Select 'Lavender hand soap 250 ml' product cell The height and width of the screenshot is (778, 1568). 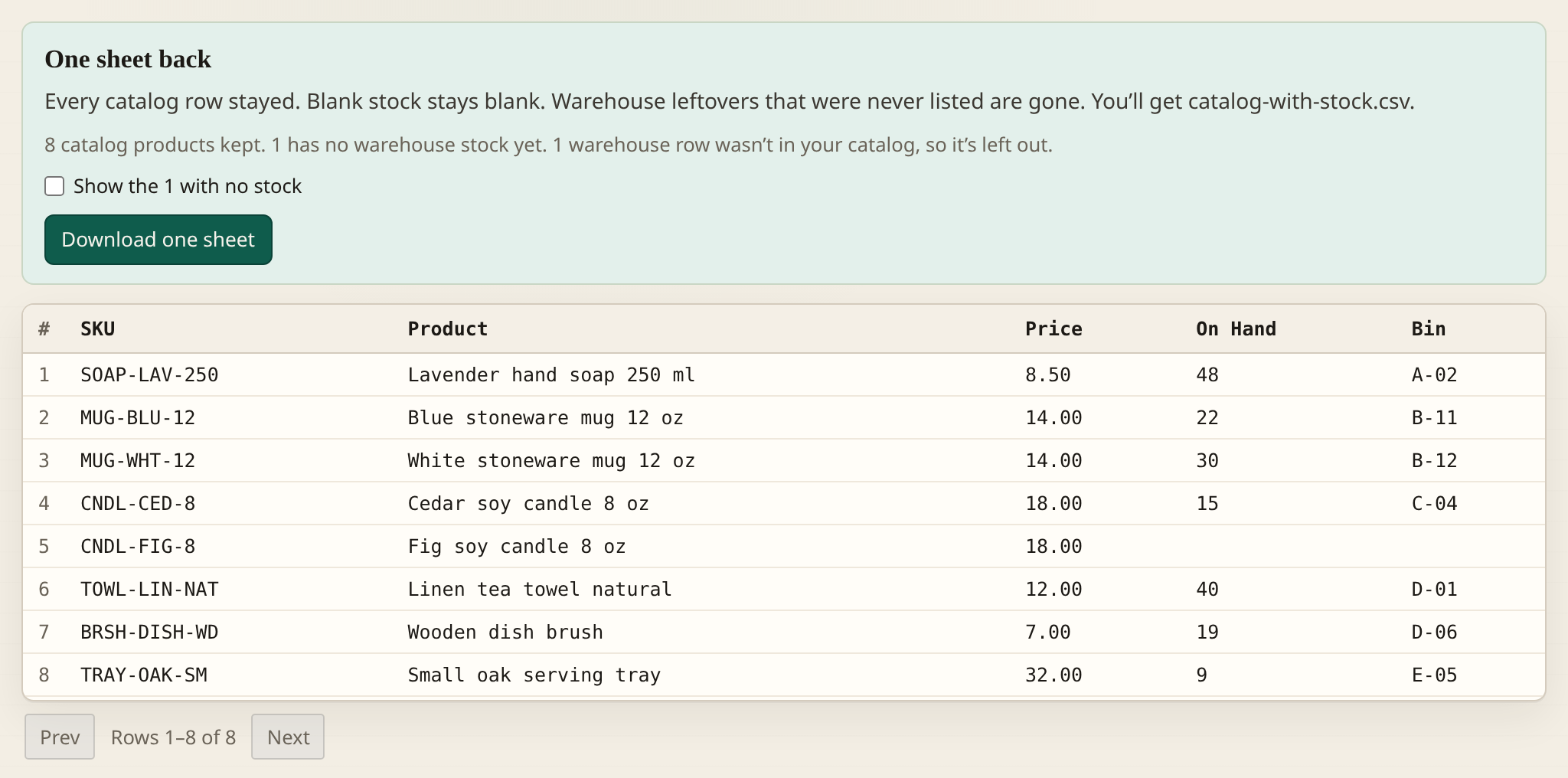coord(551,375)
